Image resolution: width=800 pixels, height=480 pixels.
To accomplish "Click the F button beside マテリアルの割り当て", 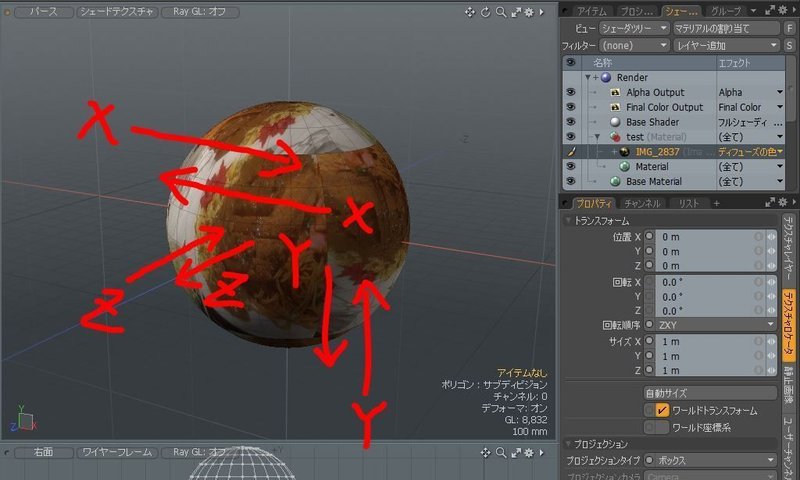I will (x=789, y=29).
